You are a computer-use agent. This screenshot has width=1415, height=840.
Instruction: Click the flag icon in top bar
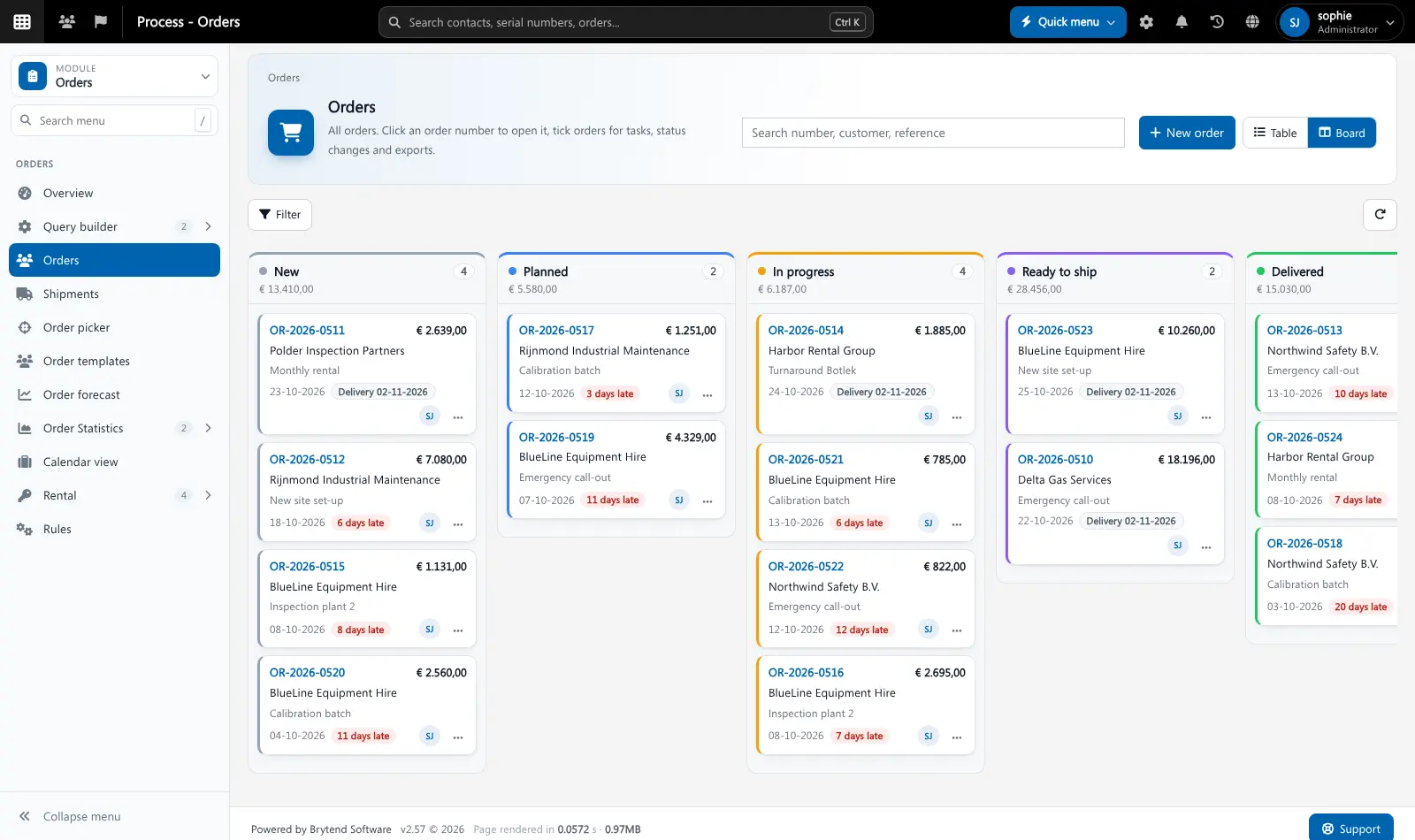(101, 21)
